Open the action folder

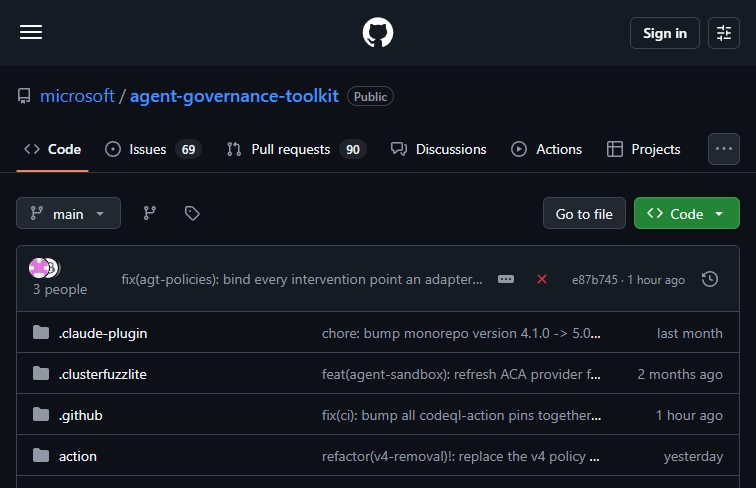78,457
